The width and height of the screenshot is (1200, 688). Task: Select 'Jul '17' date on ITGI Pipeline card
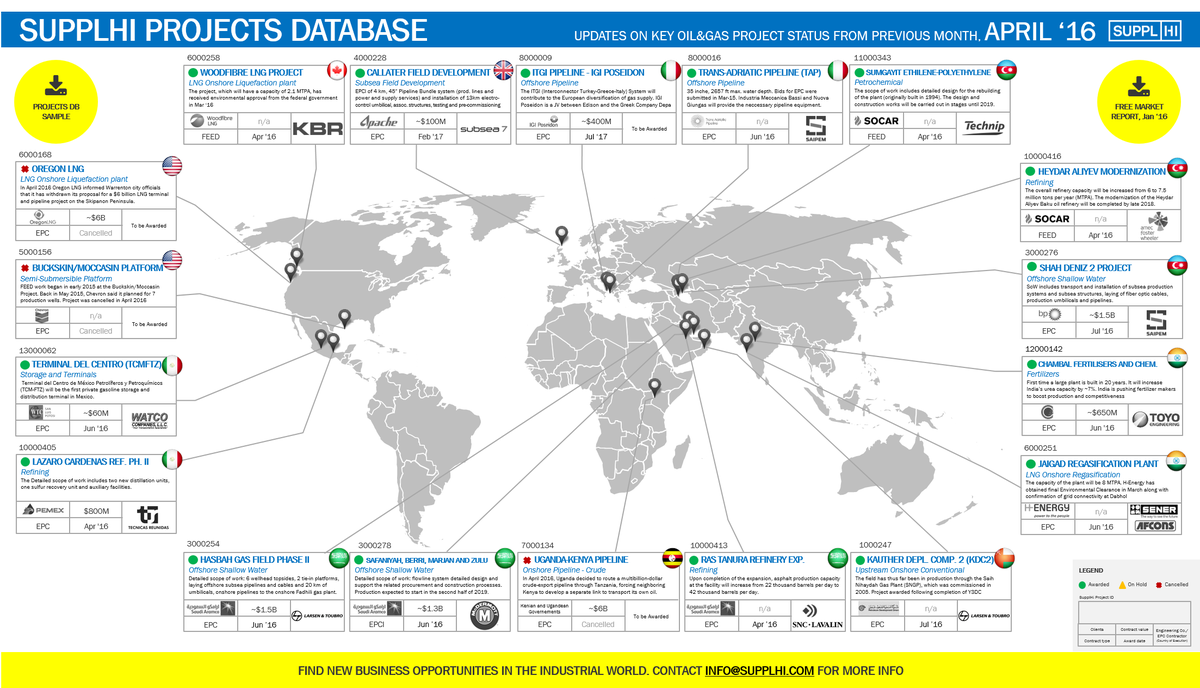pos(598,137)
